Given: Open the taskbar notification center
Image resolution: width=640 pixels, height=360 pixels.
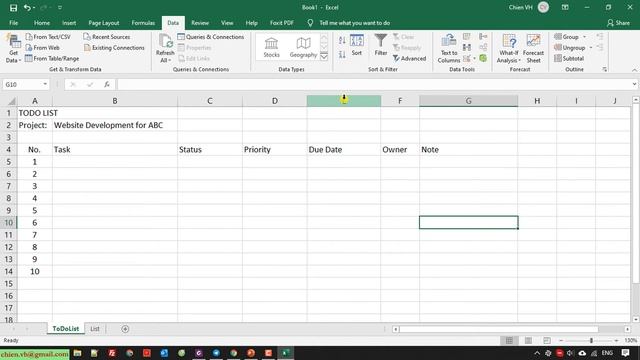Looking at the screenshot, I should click(x=626, y=353).
